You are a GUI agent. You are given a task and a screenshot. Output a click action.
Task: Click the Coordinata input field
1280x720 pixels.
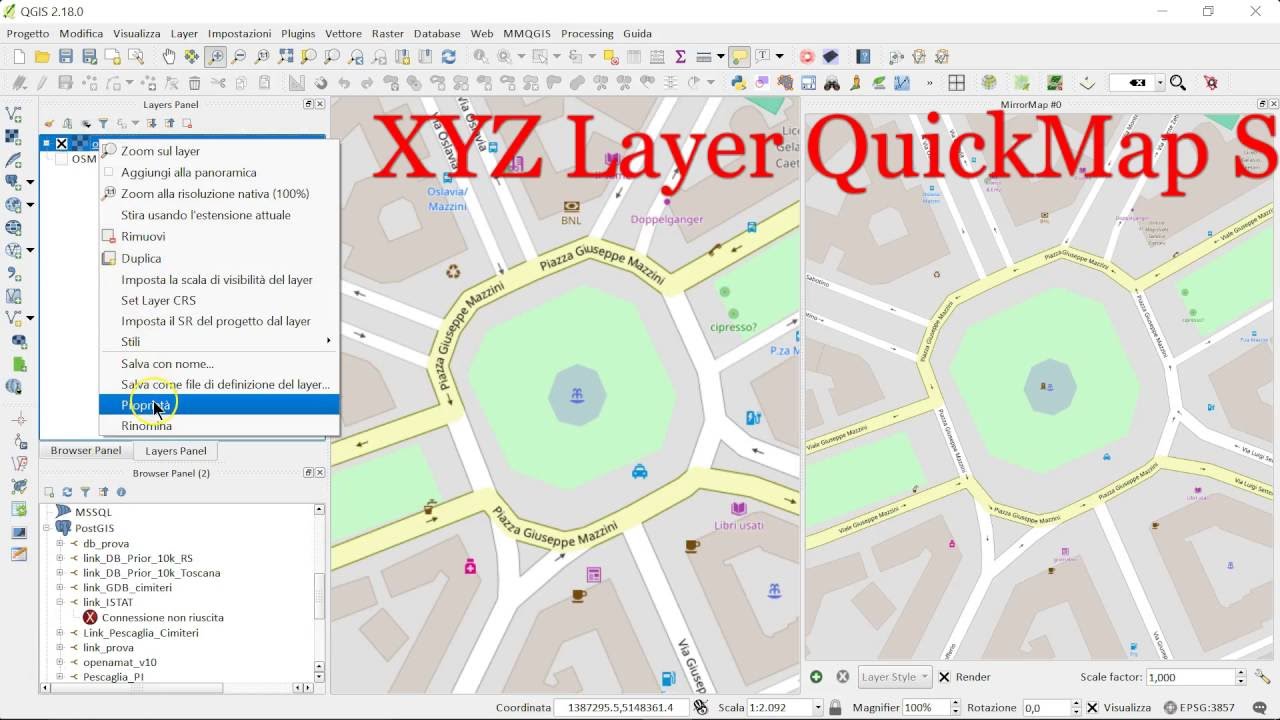click(621, 708)
